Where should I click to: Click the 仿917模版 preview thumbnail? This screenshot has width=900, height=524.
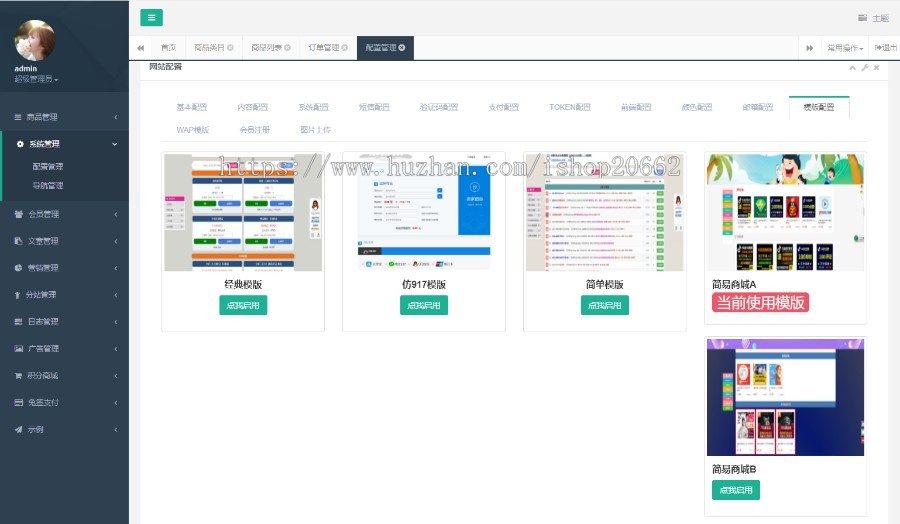(424, 212)
